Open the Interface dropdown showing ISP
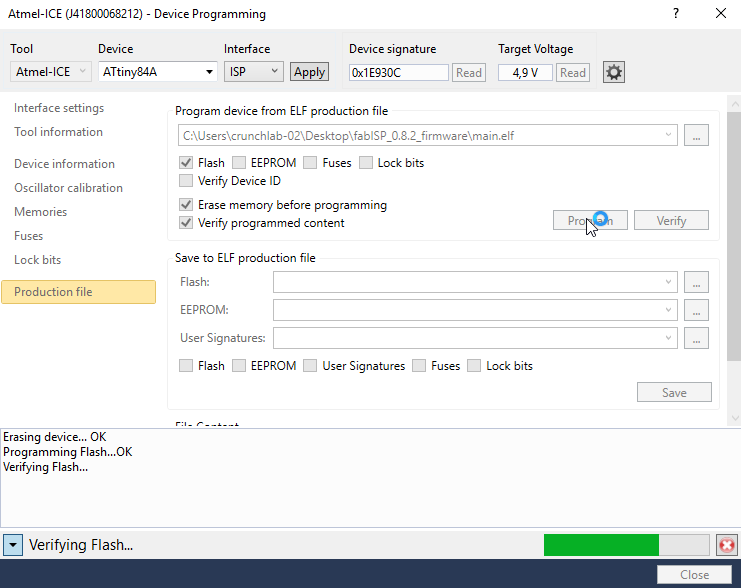This screenshot has width=741, height=588. [254, 72]
